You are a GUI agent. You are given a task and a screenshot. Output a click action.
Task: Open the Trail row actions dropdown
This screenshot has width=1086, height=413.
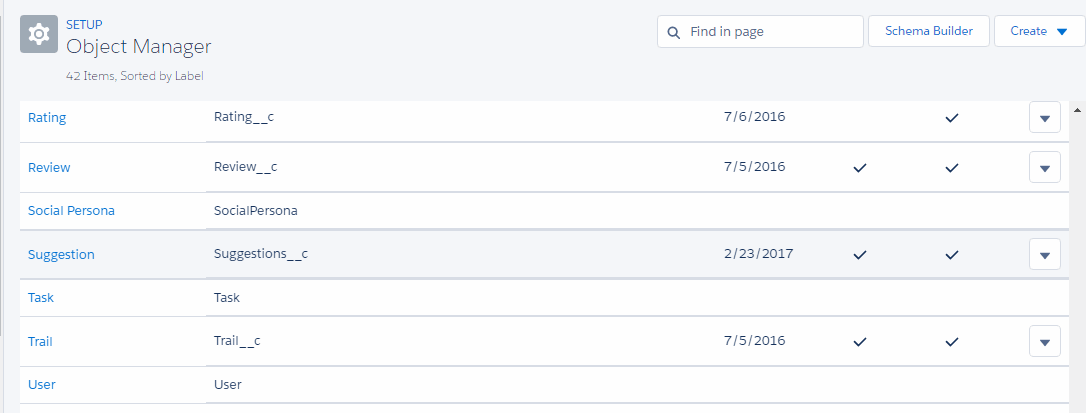[1044, 341]
